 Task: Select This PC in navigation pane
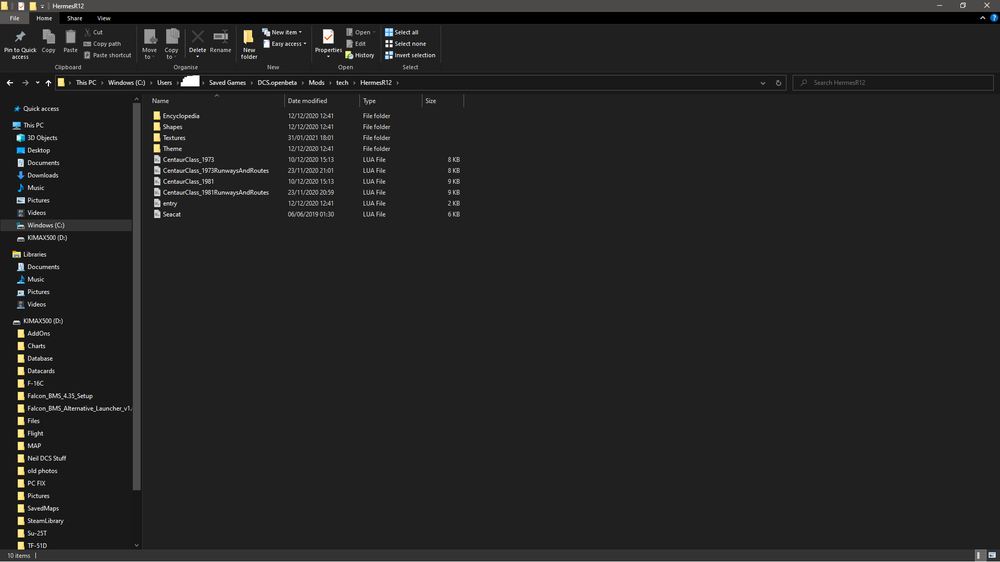pyautogui.click(x=33, y=126)
